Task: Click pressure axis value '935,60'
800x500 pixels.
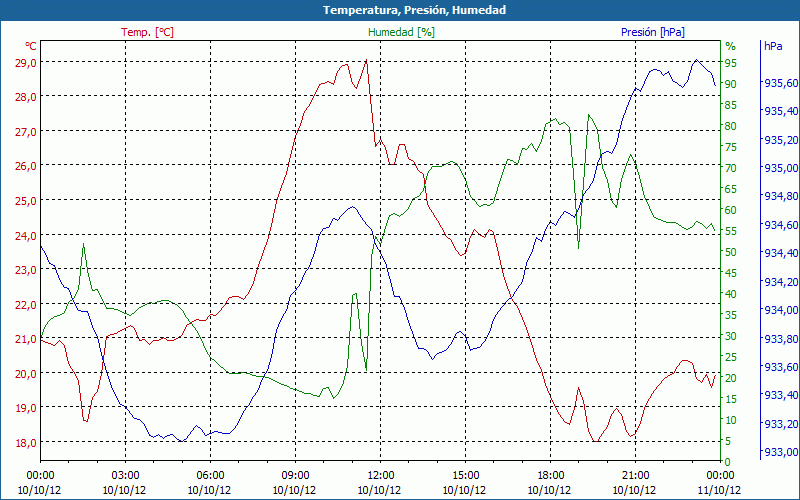Action: pos(782,83)
